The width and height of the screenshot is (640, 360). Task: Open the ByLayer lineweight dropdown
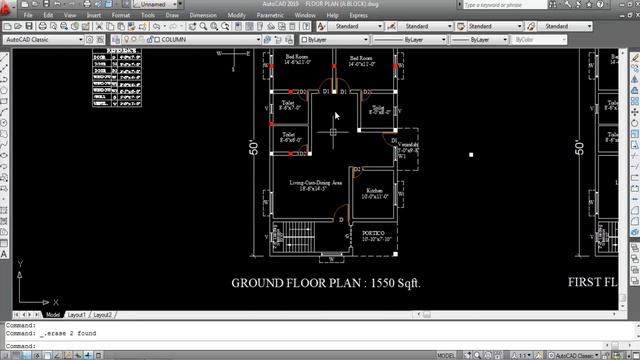point(505,40)
